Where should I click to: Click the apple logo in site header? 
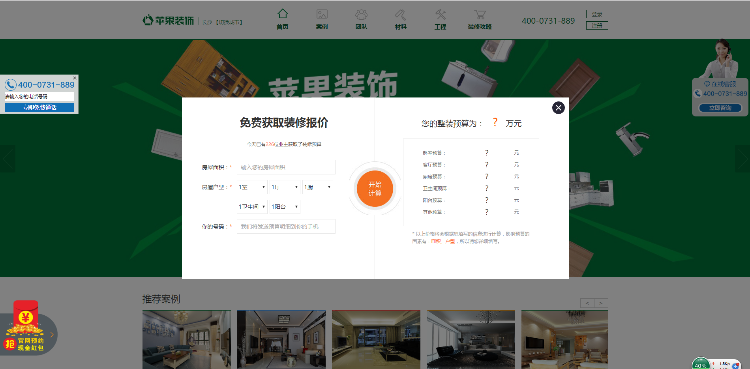coord(147,21)
